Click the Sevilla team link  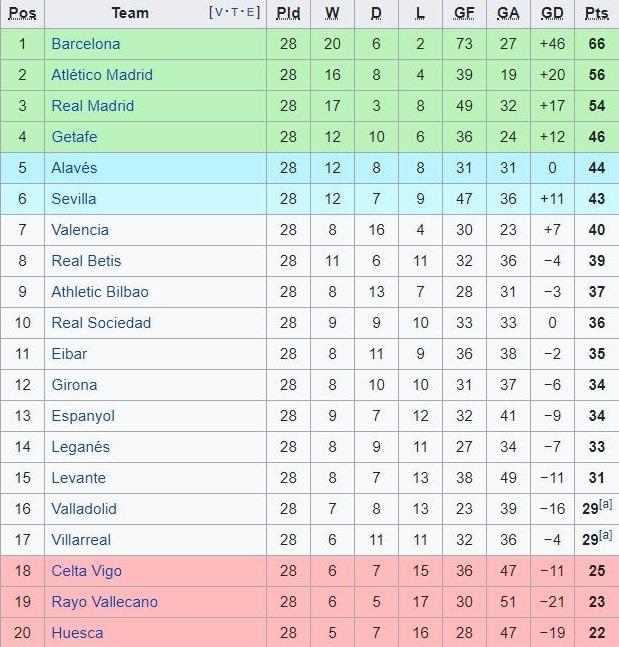click(x=74, y=199)
